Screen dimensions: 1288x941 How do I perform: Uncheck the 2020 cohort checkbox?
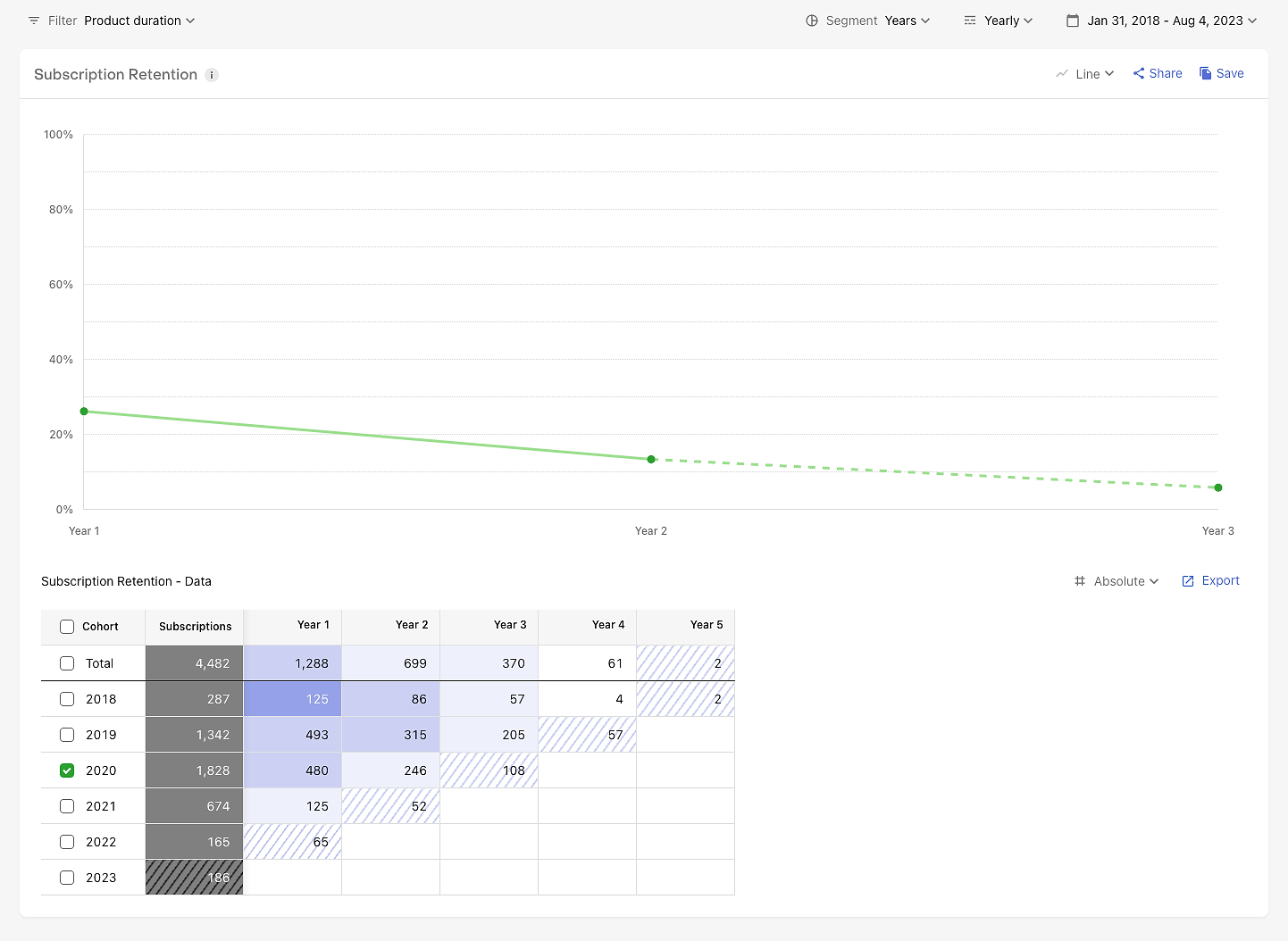coord(67,770)
